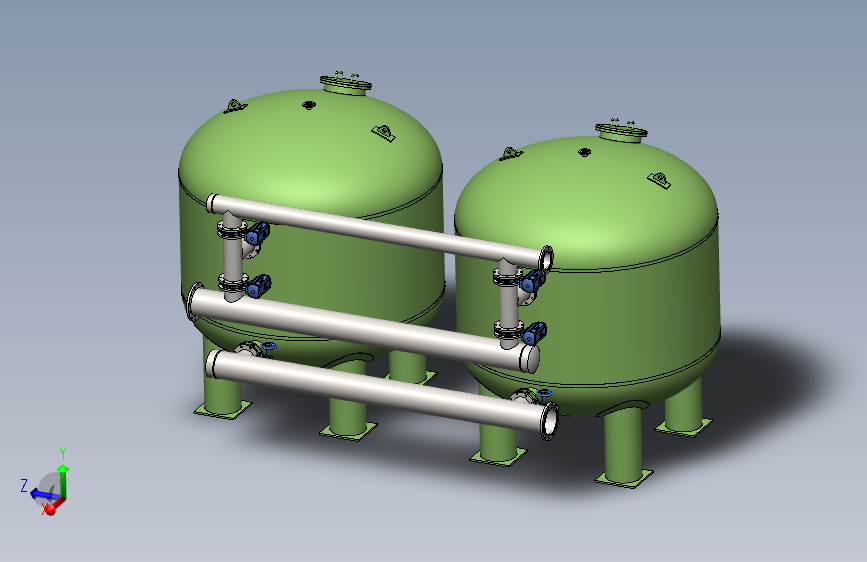The image size is (867, 562).
Task: Select the right tank's gray vertical riser pipe
Action: [x=508, y=306]
